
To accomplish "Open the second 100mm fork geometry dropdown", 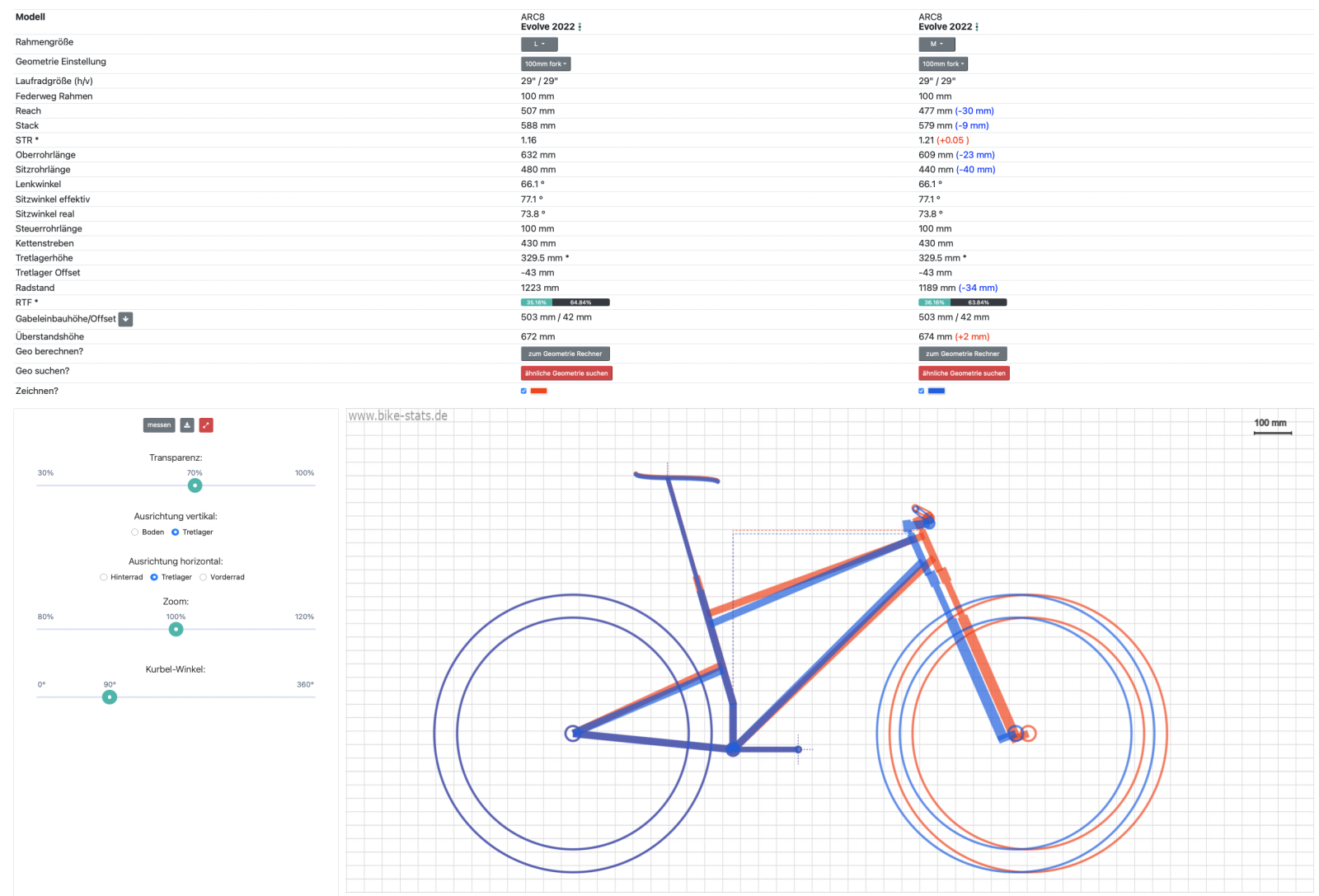I will click(x=943, y=63).
